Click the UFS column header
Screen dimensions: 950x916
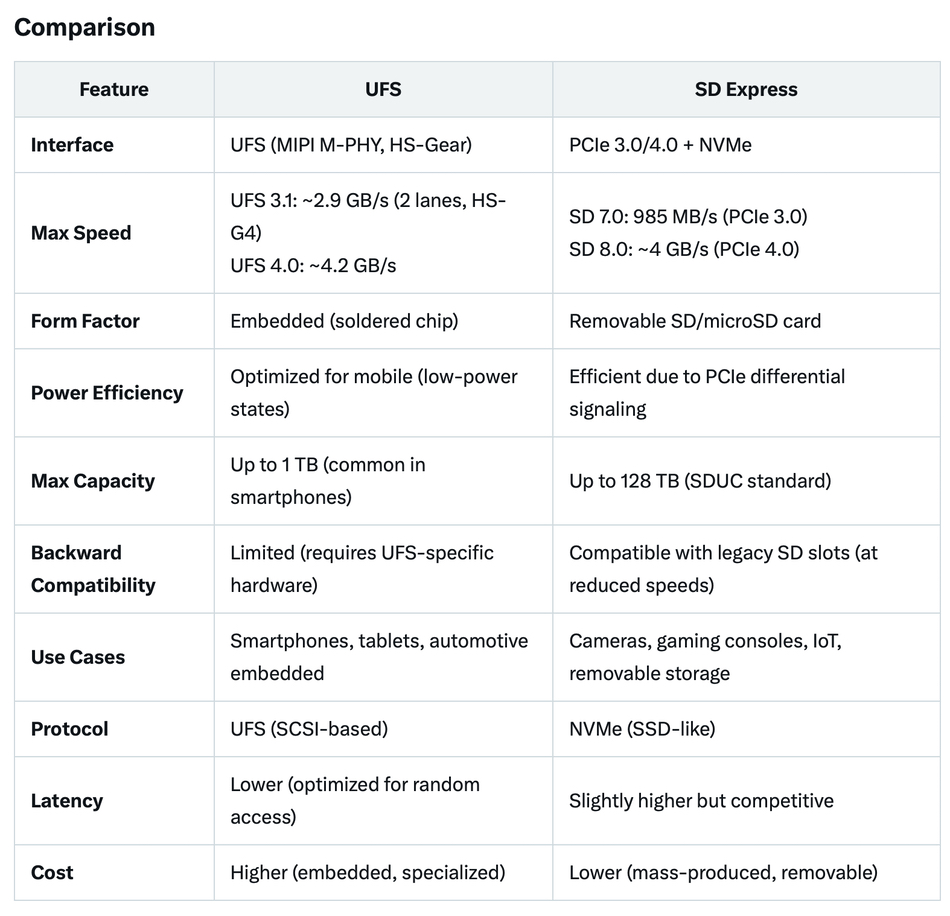coord(383,89)
